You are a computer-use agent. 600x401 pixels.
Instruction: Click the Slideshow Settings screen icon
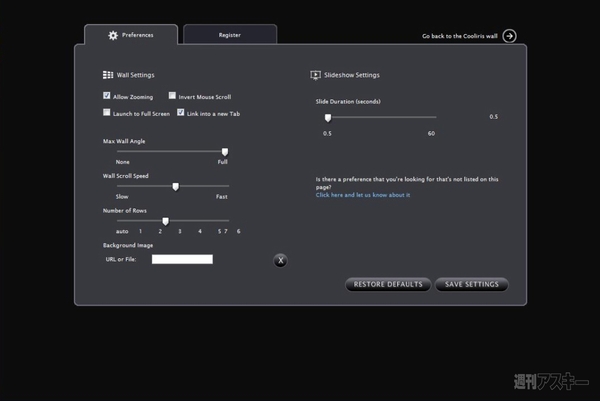315,75
